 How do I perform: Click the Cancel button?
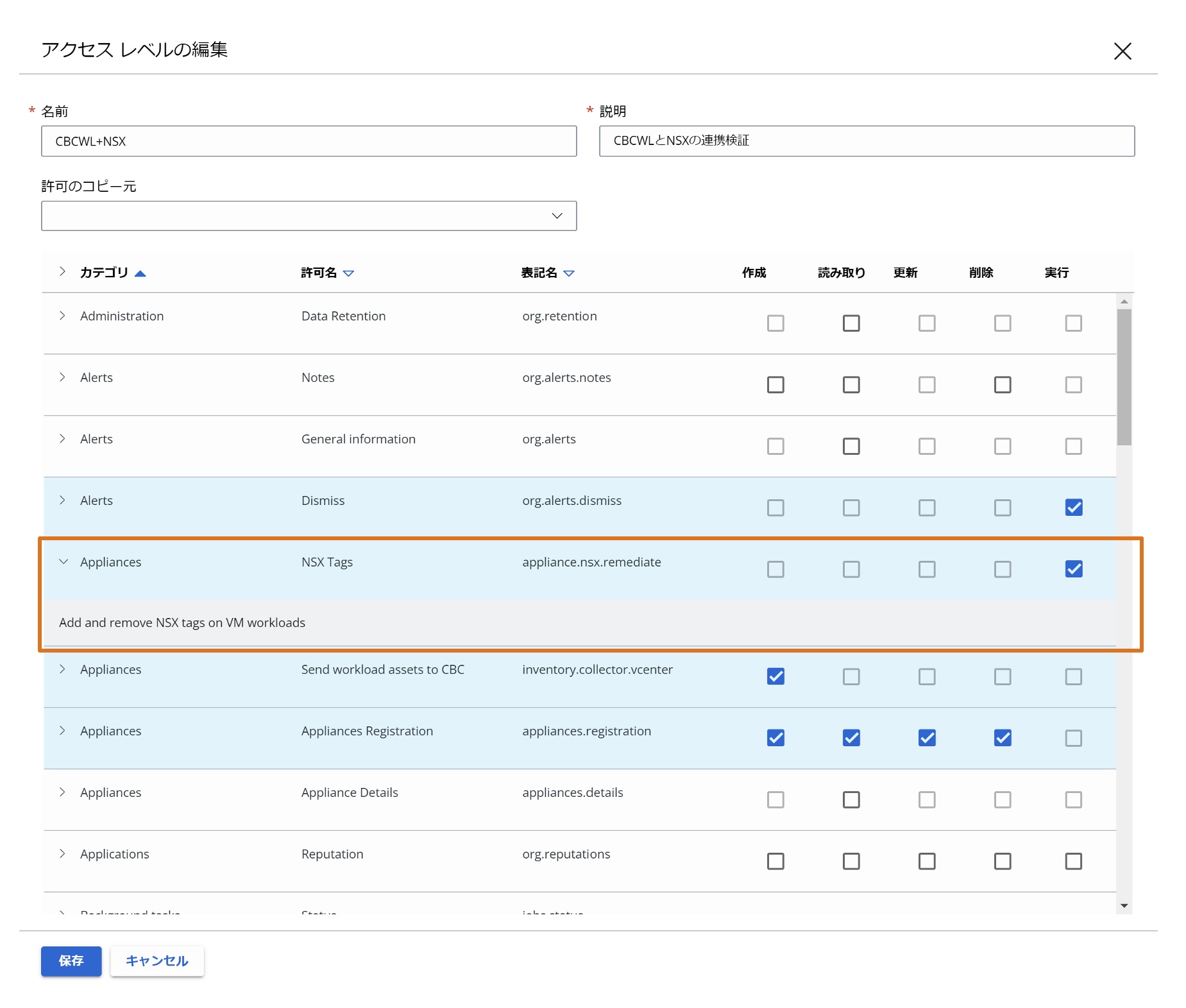[x=157, y=961]
